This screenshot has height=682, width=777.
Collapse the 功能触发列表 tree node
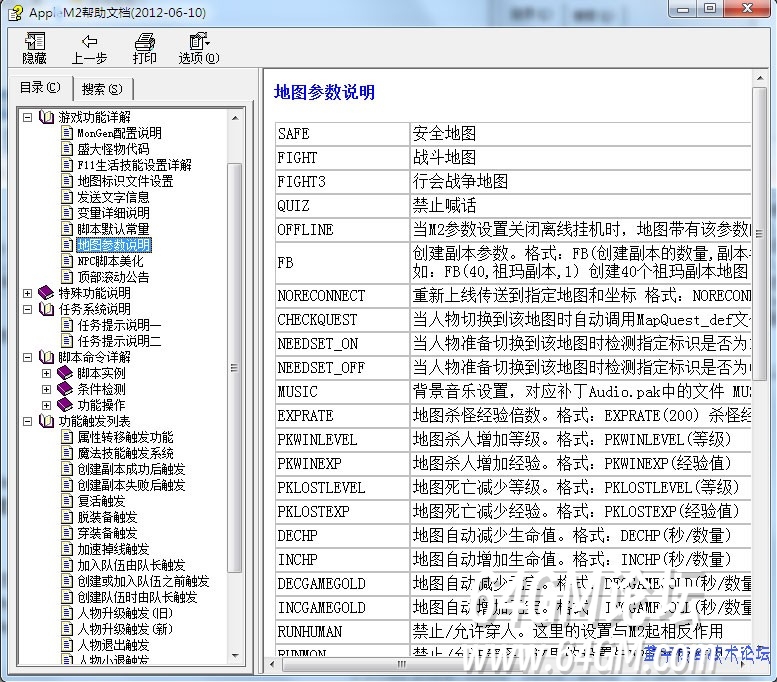[28, 421]
